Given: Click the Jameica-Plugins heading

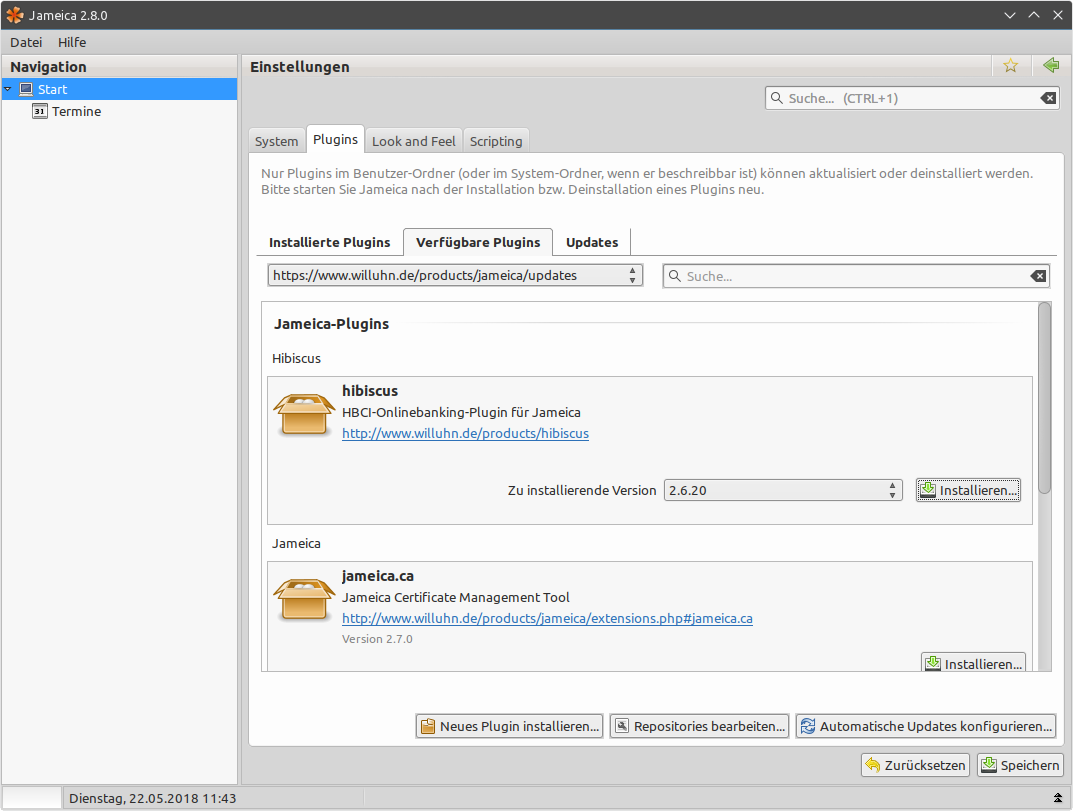Looking at the screenshot, I should [331, 324].
